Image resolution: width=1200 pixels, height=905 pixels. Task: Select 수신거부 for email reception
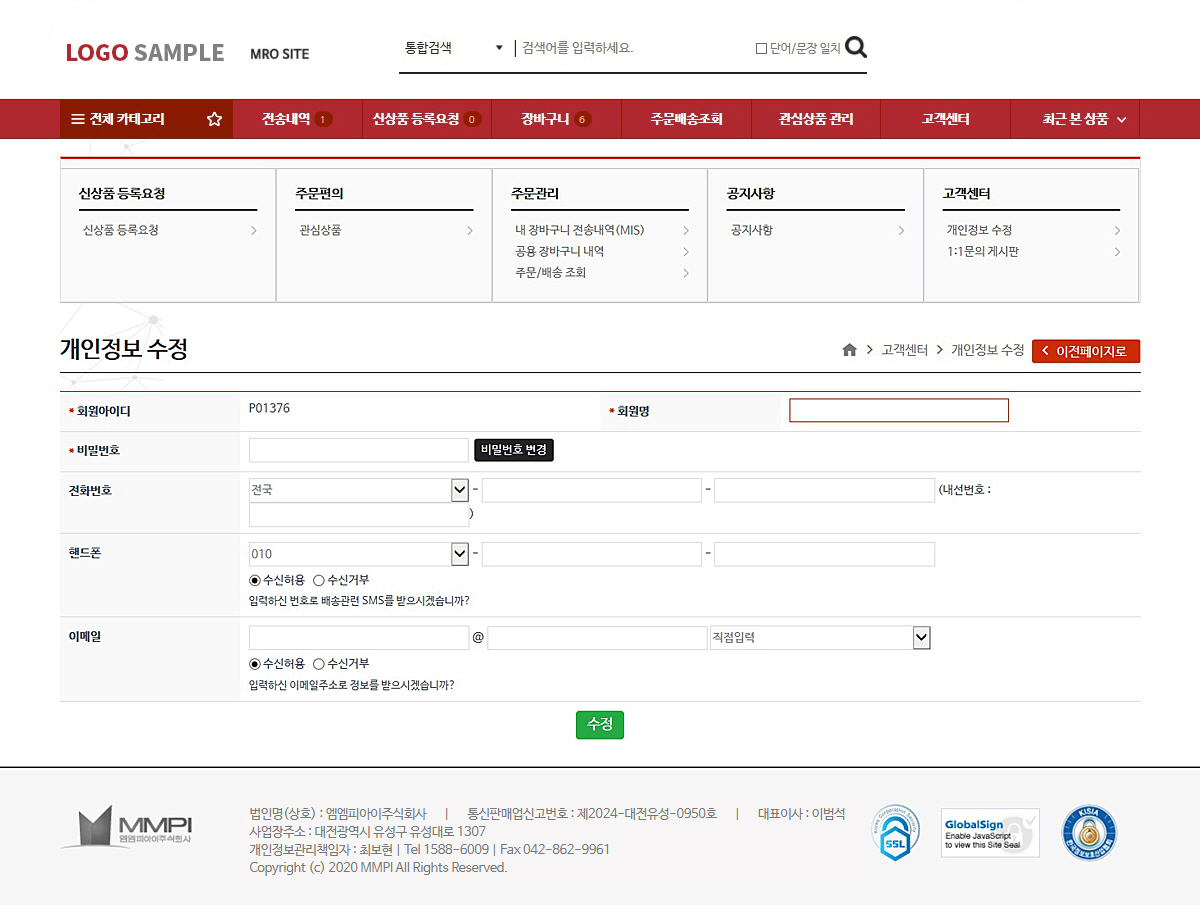(x=319, y=664)
